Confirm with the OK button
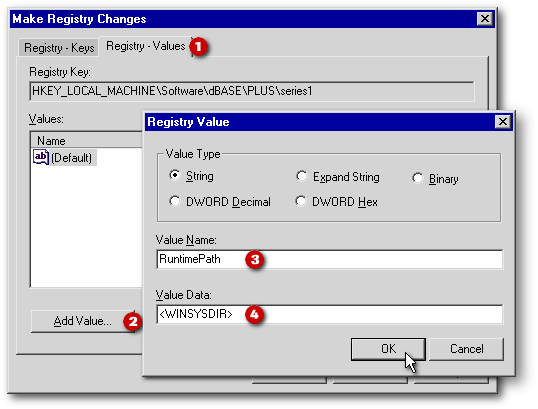Image resolution: width=538 pixels, height=409 pixels. pyautogui.click(x=388, y=349)
